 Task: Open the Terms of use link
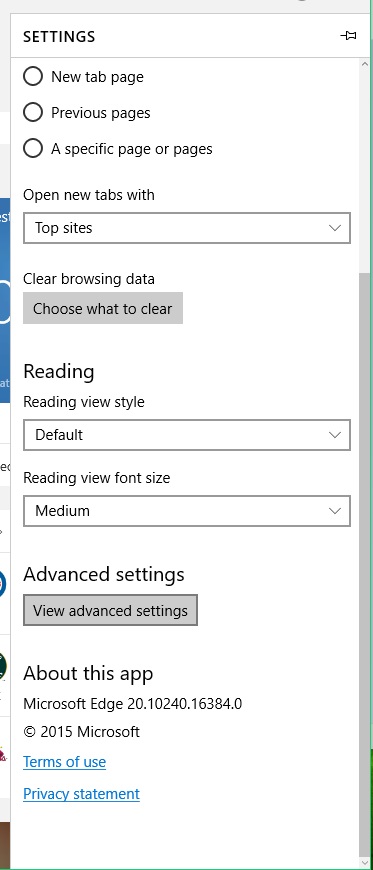[64, 762]
